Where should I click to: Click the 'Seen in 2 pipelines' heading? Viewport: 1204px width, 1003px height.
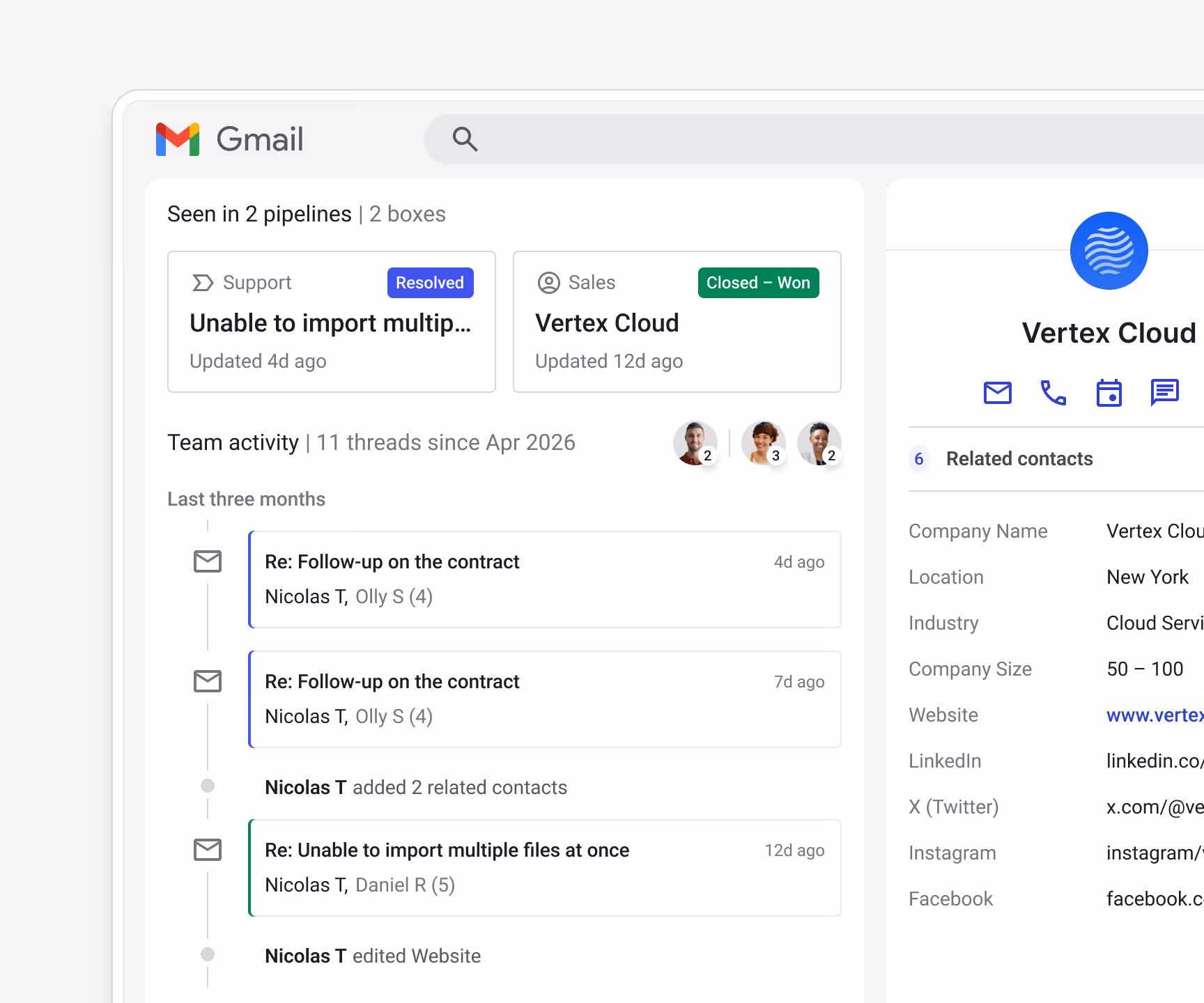[259, 215]
